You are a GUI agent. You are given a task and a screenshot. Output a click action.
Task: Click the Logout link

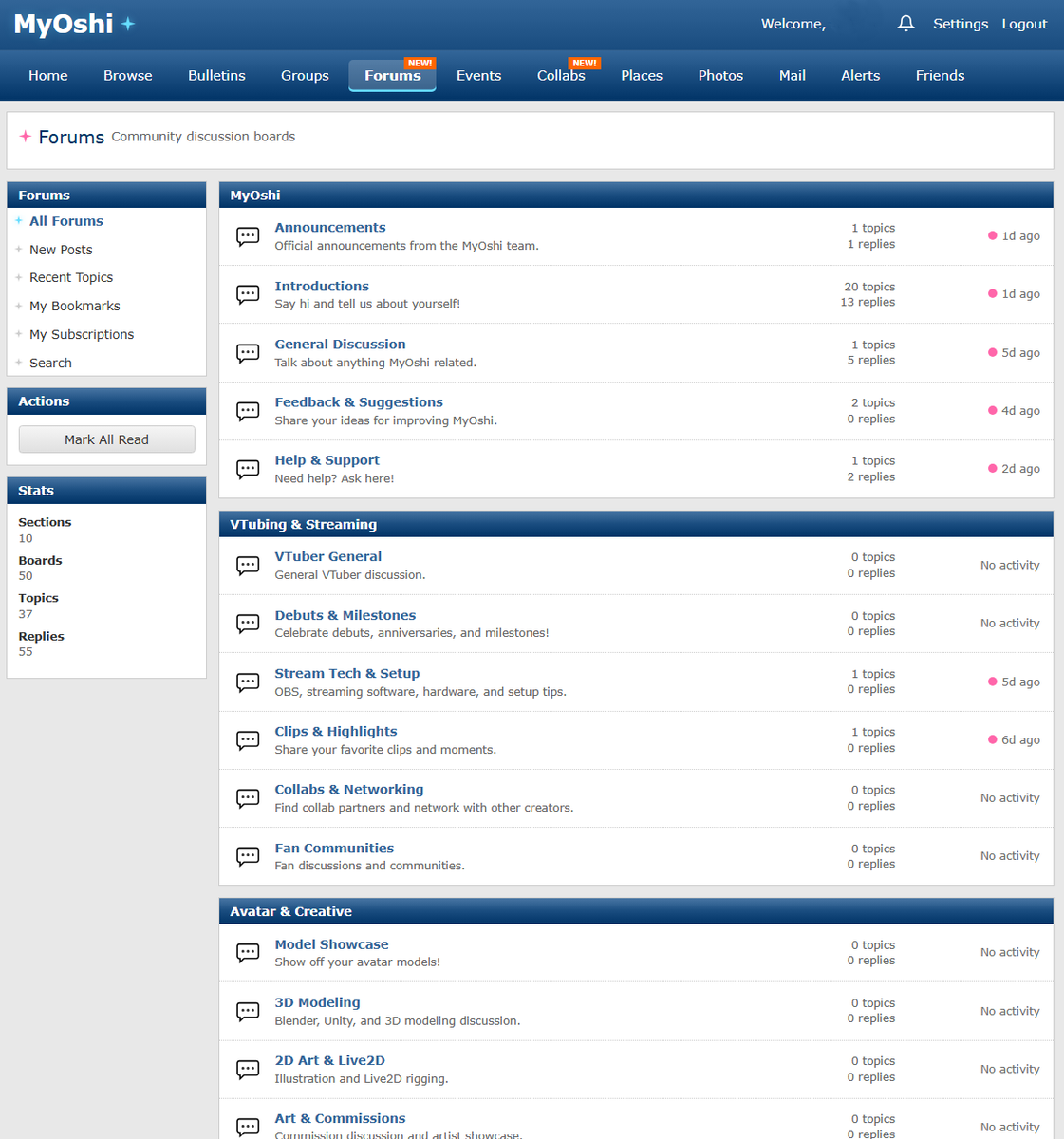[x=1025, y=24]
